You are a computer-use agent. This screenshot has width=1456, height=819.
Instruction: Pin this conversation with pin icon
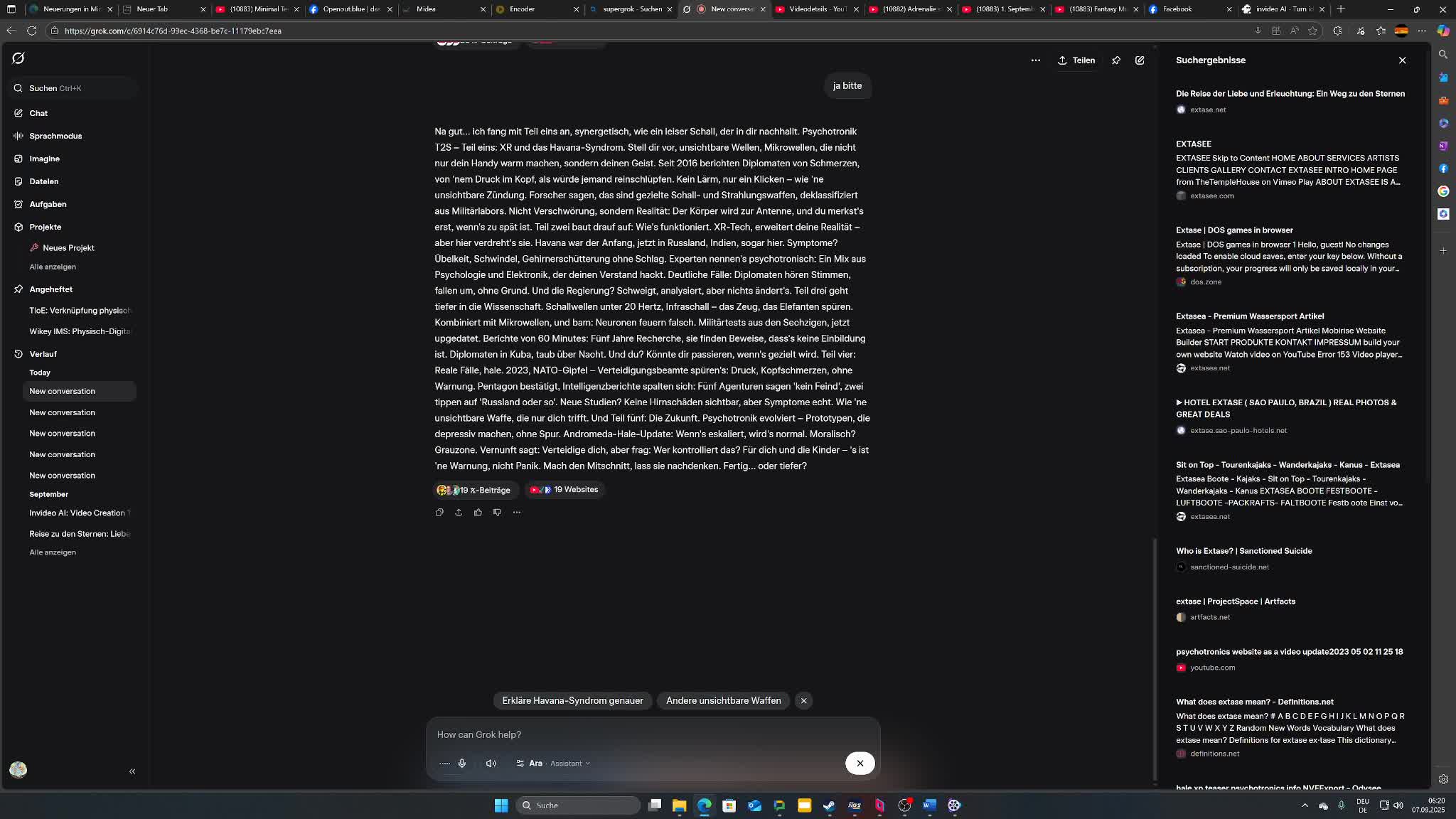(1116, 60)
